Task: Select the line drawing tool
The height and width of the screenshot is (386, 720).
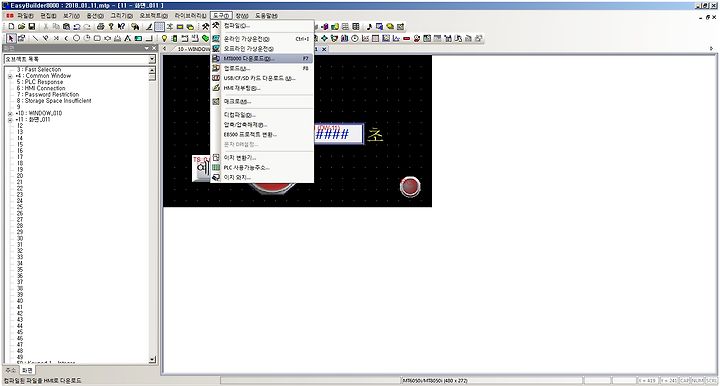Action: (35, 39)
